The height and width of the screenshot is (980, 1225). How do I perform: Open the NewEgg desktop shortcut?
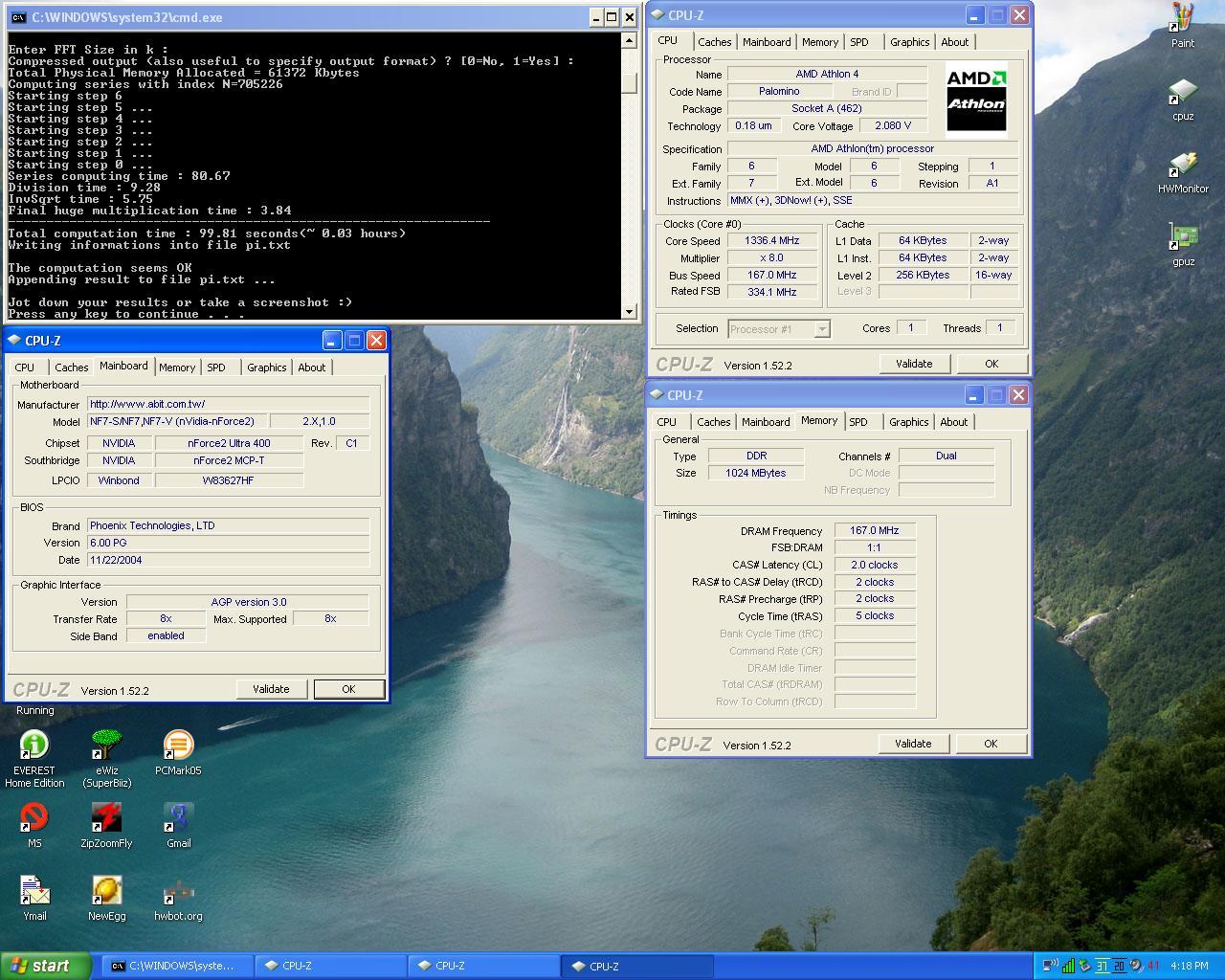pyautogui.click(x=106, y=898)
